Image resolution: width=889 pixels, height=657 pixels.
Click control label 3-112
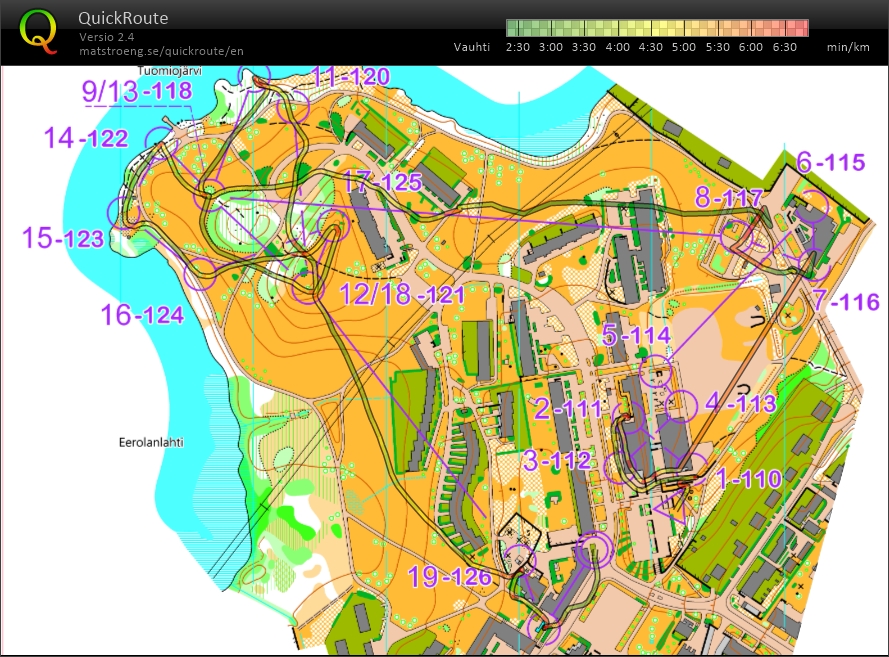pos(556,462)
